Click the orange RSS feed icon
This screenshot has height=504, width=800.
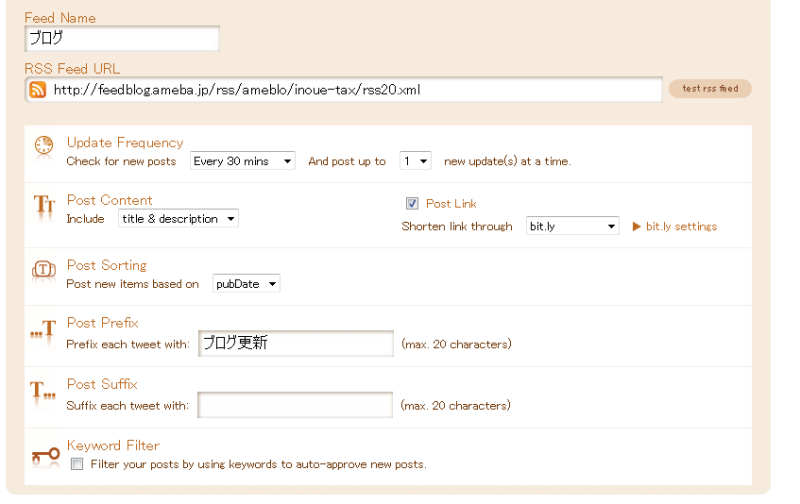tap(38, 90)
